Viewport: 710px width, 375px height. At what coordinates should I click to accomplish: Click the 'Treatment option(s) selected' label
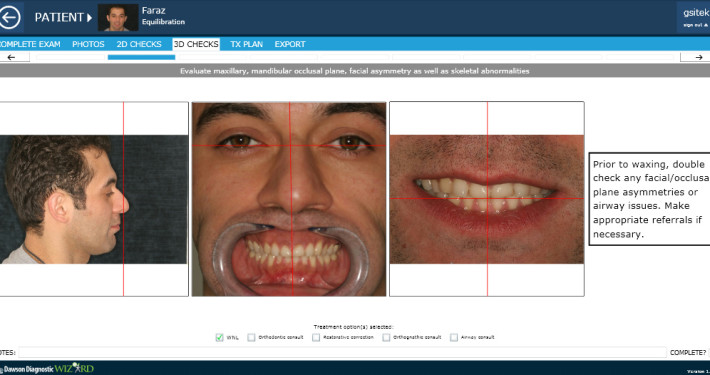point(354,327)
